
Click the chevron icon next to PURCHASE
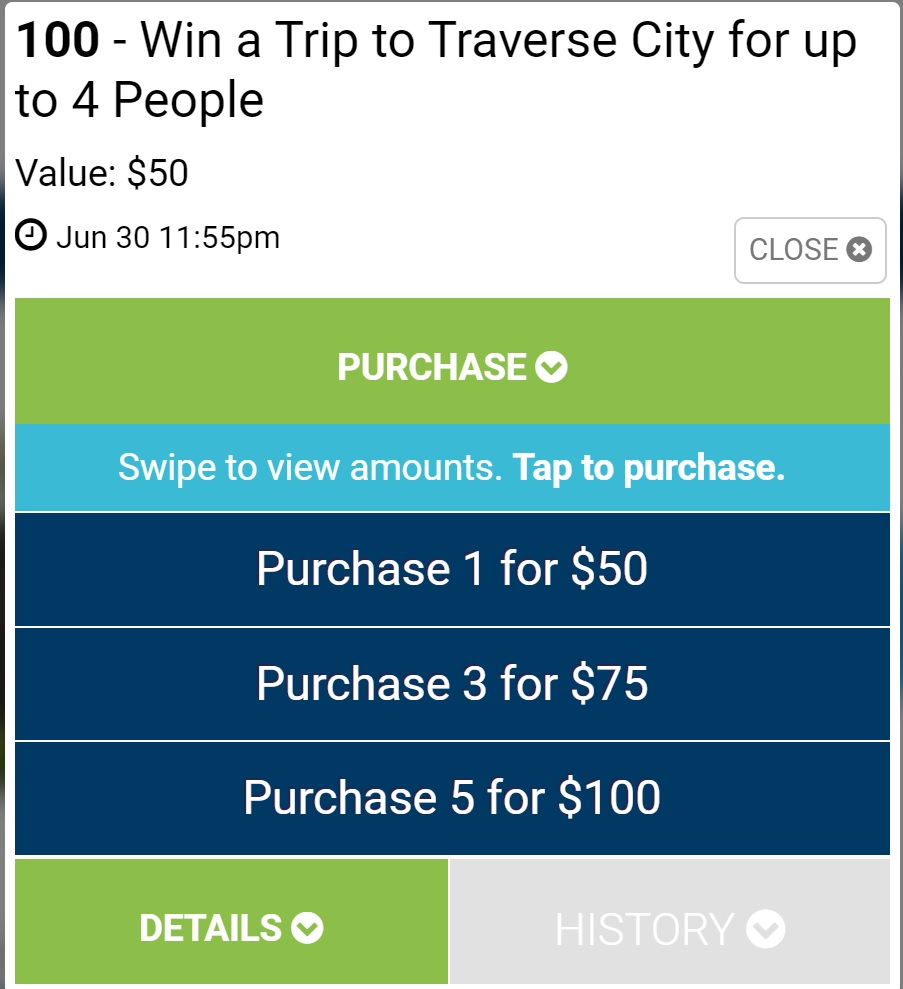coord(552,368)
